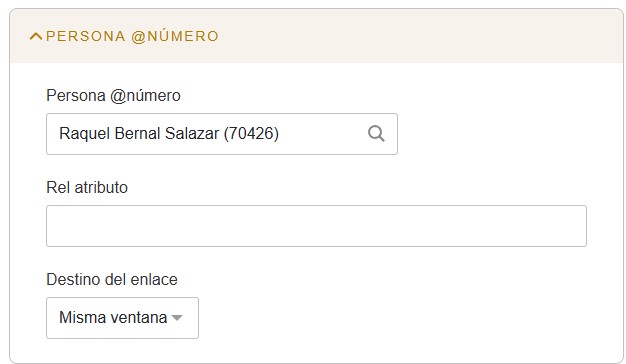The image size is (626, 364).
Task: Click the Raquel Bernal Salazar (70426) text
Action: 169,133
